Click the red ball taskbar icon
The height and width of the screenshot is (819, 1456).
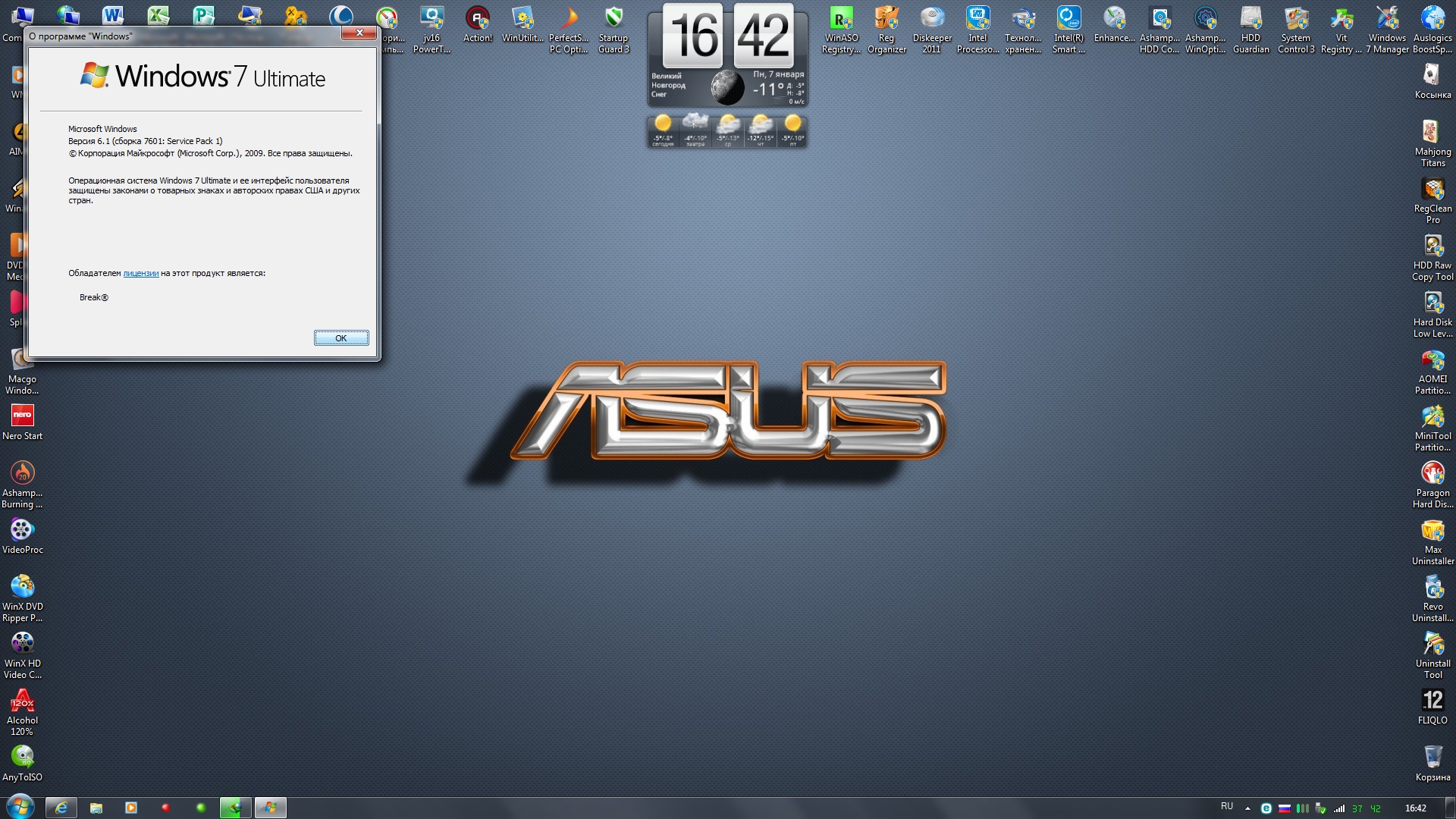point(165,808)
